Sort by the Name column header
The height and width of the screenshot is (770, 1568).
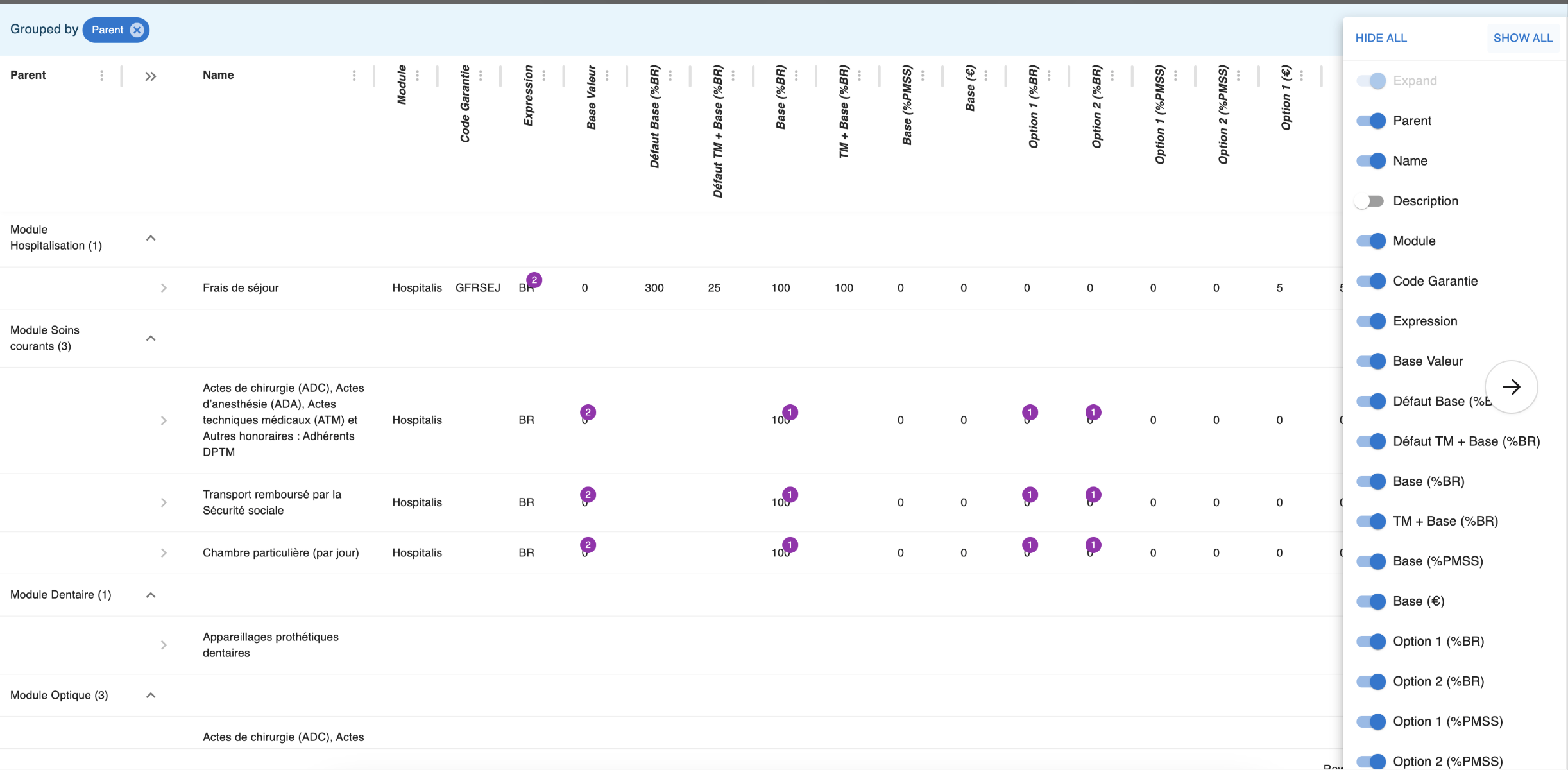218,75
